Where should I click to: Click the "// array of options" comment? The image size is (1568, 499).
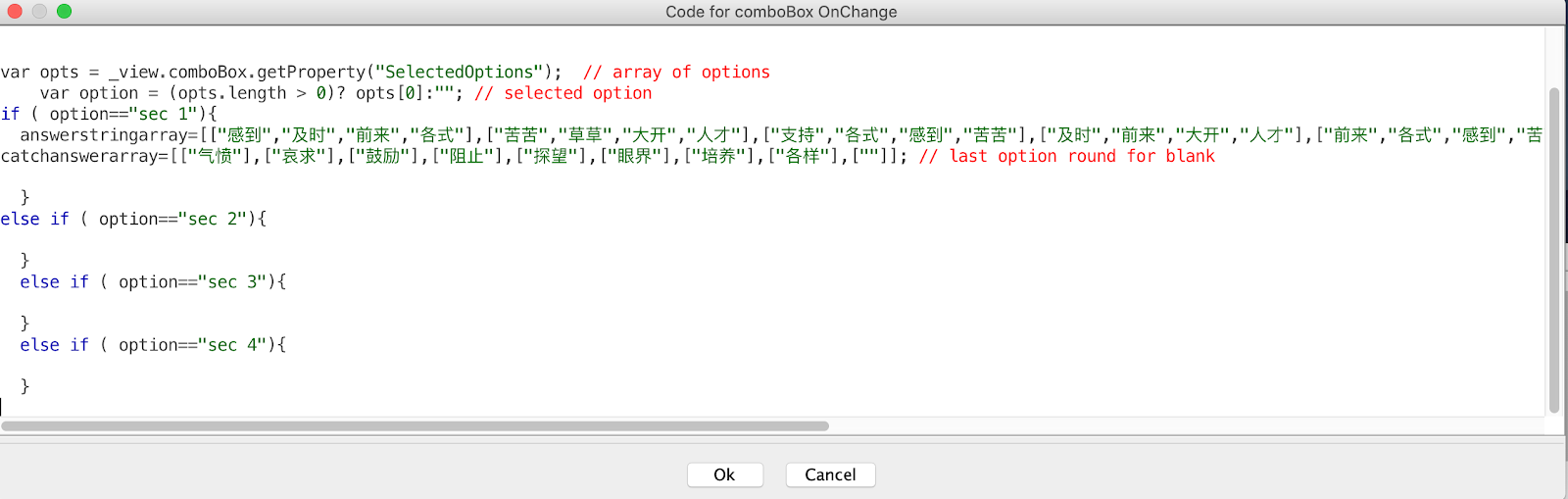[676, 73]
